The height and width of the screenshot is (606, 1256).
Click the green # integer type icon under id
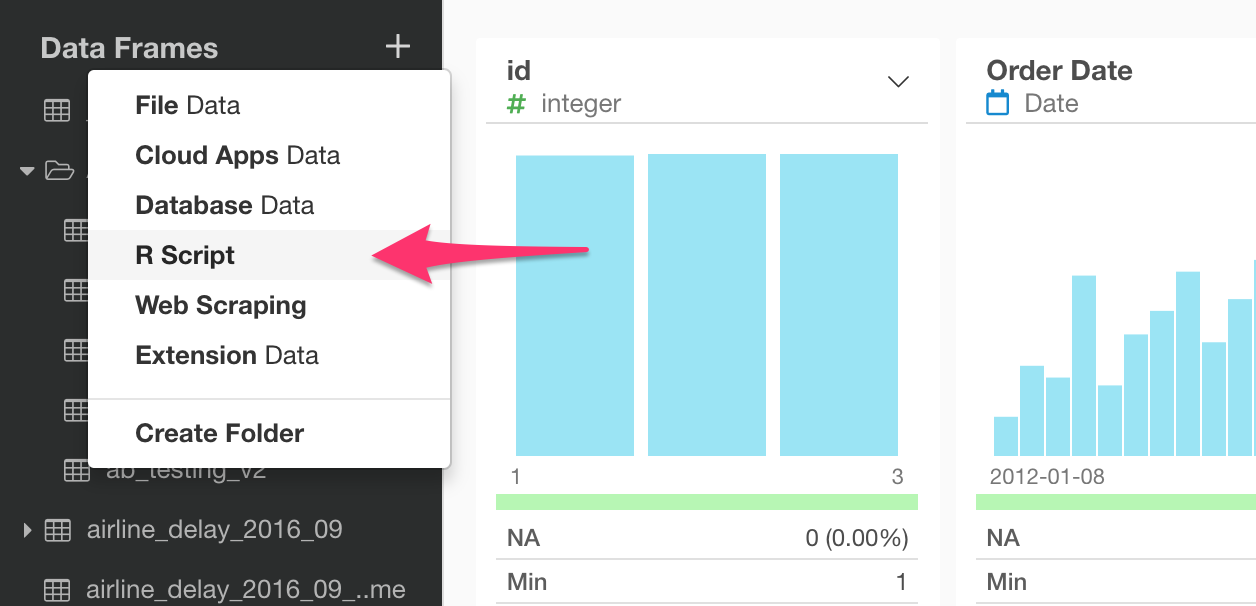point(516,103)
